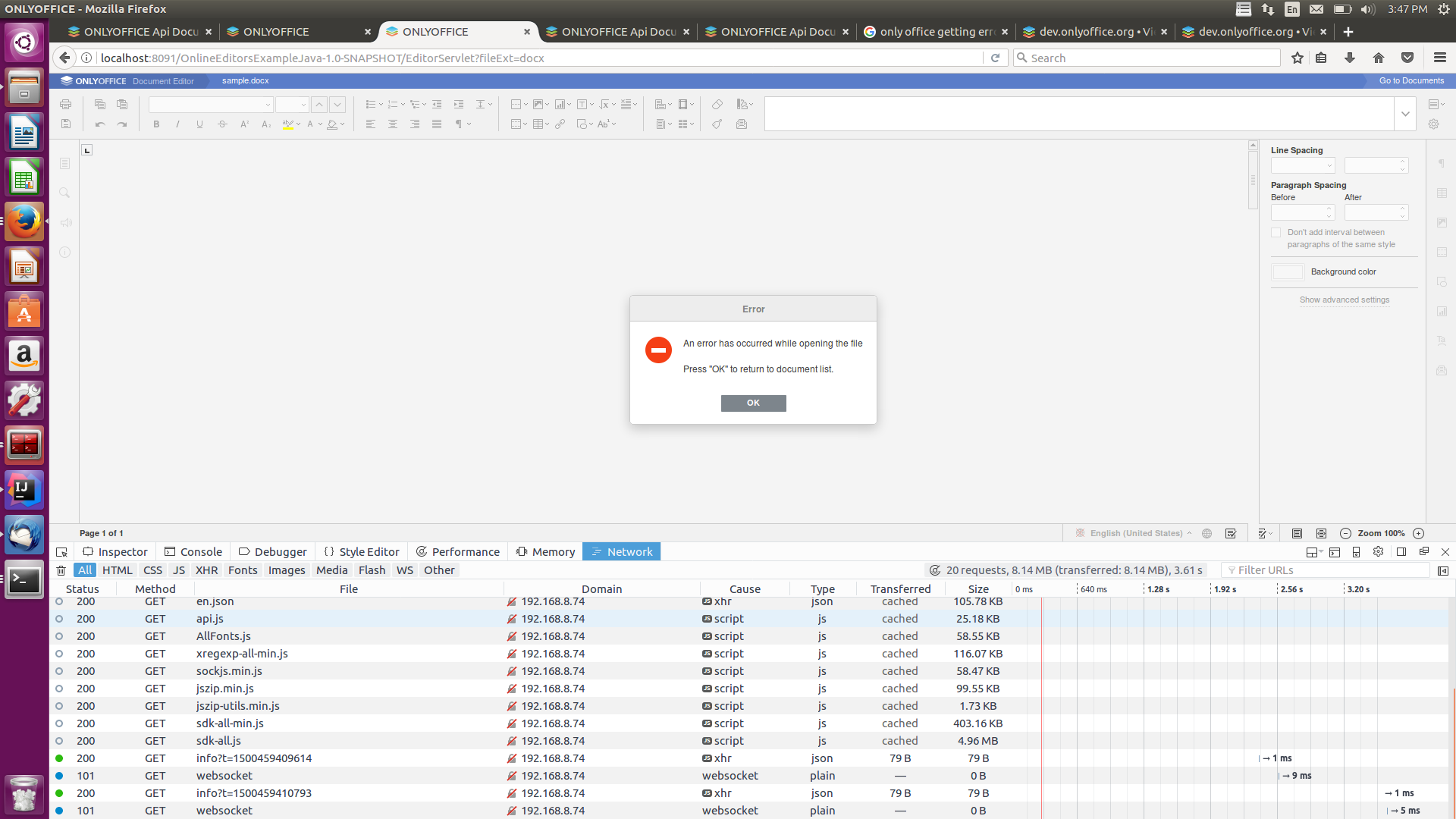Insert a chart

(x=560, y=104)
